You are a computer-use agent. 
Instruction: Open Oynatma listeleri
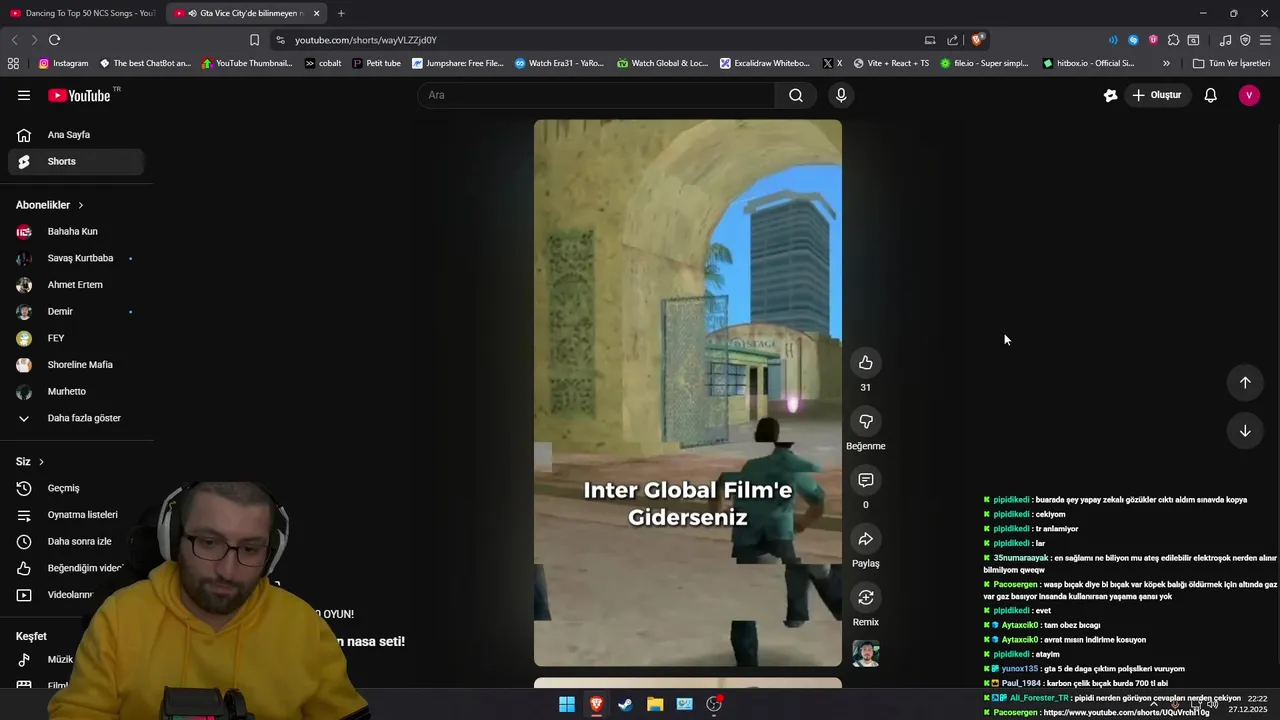coord(76,515)
